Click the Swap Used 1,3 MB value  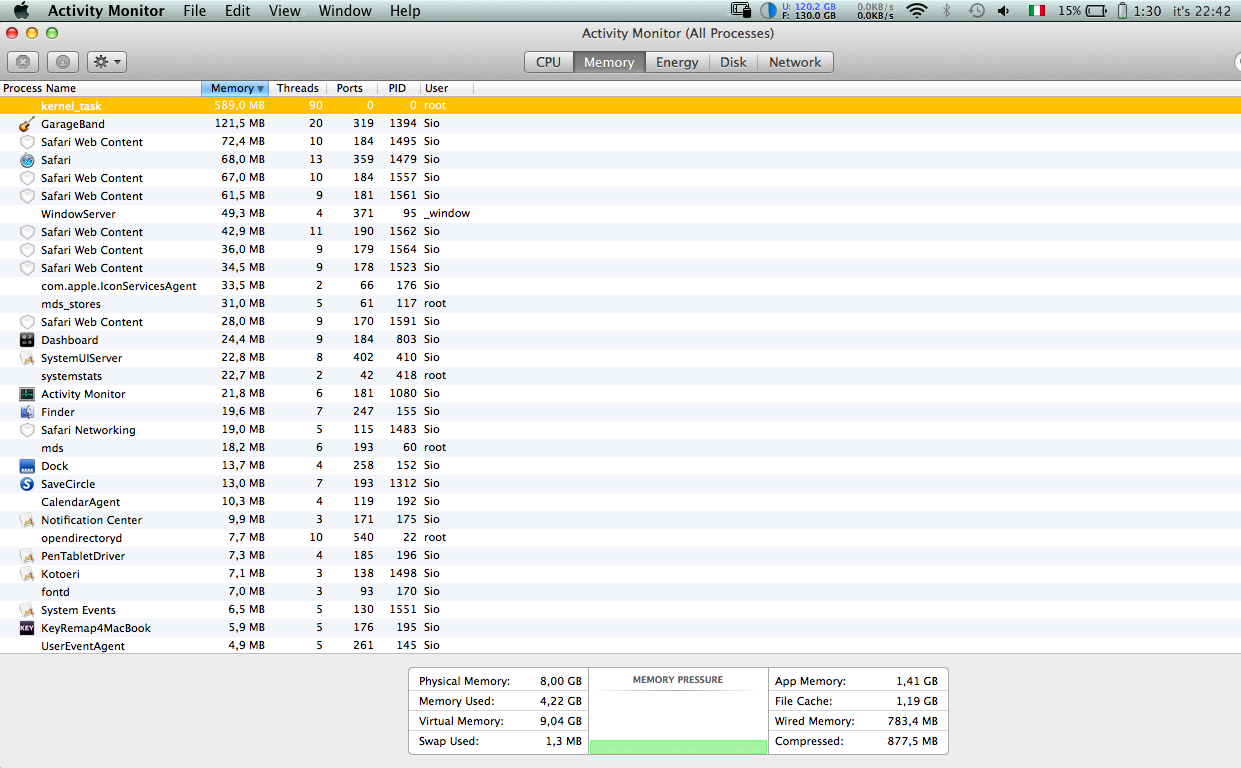click(x=563, y=741)
